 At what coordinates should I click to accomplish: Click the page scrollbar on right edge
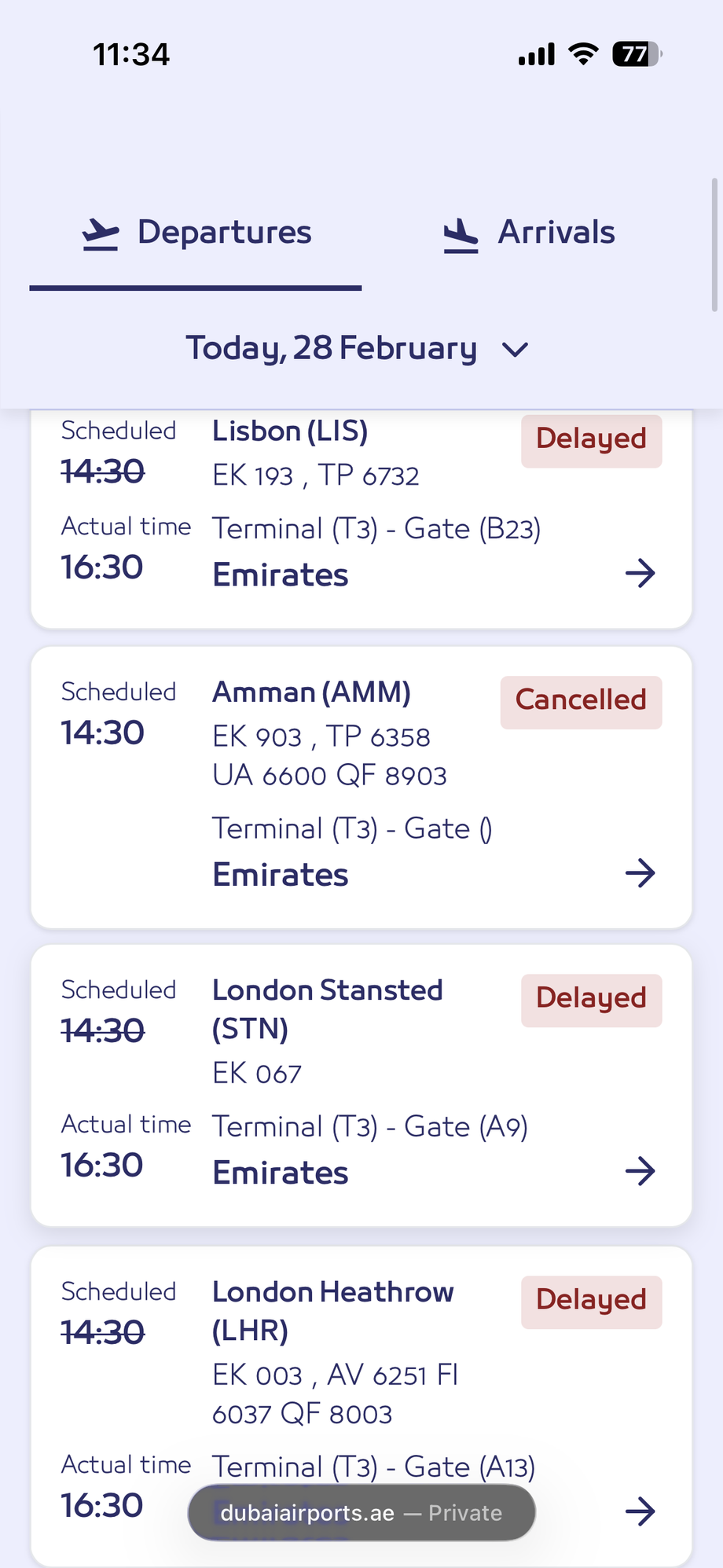[714, 245]
